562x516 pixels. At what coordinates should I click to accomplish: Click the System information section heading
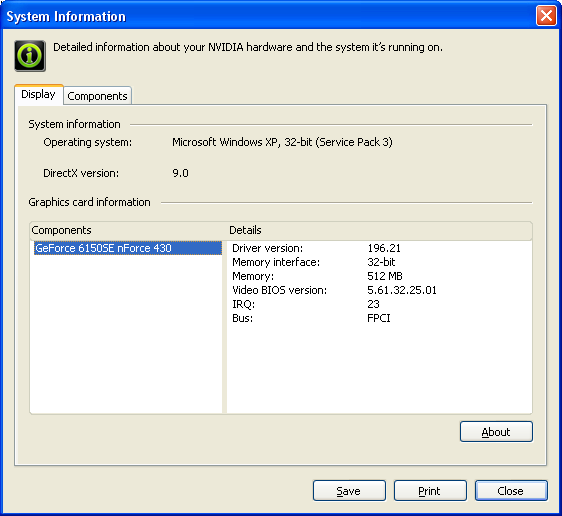[74, 124]
